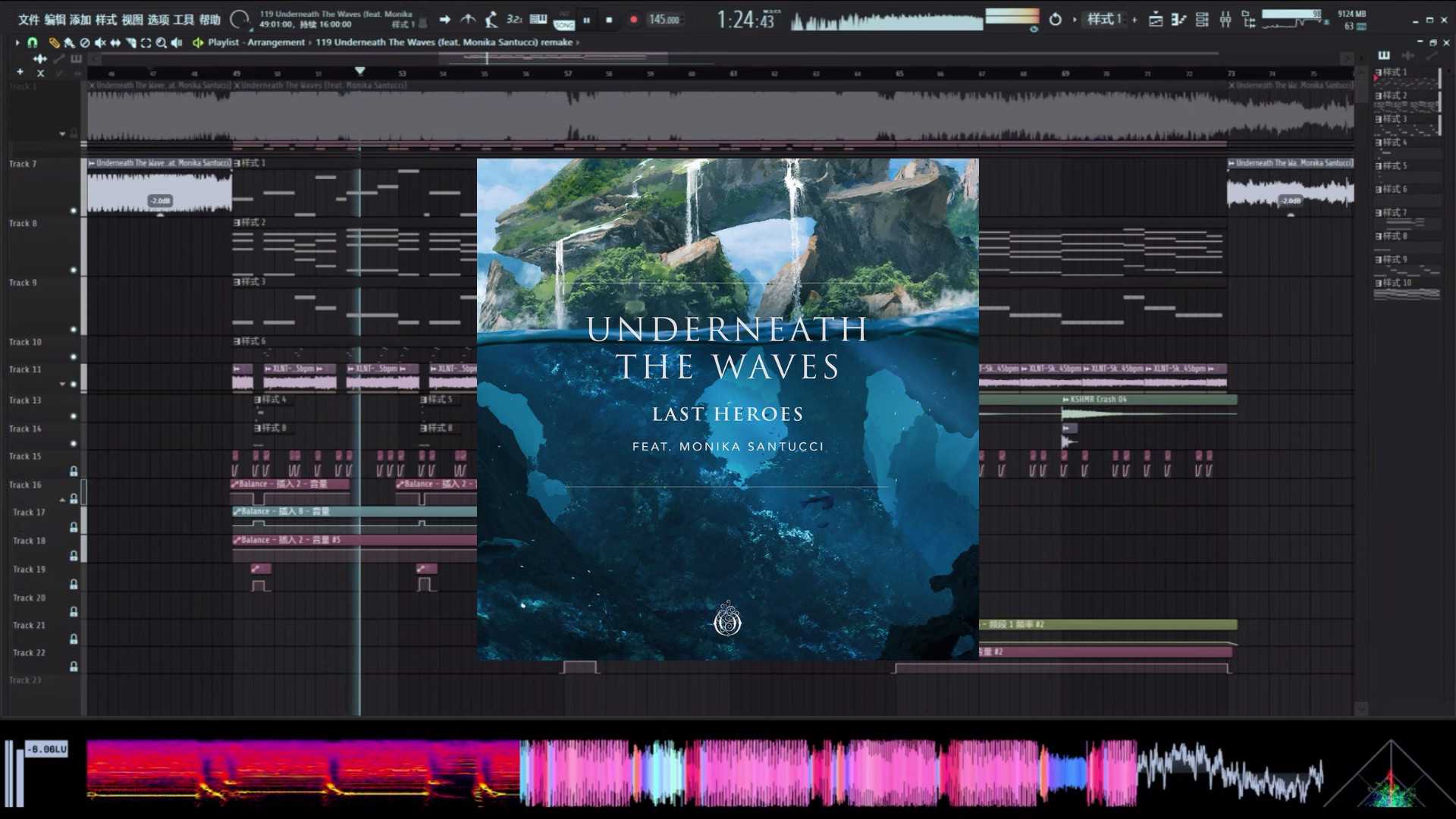Choose the Select marquee tool
Image resolution: width=1456 pixels, height=819 pixels.
coord(146,42)
